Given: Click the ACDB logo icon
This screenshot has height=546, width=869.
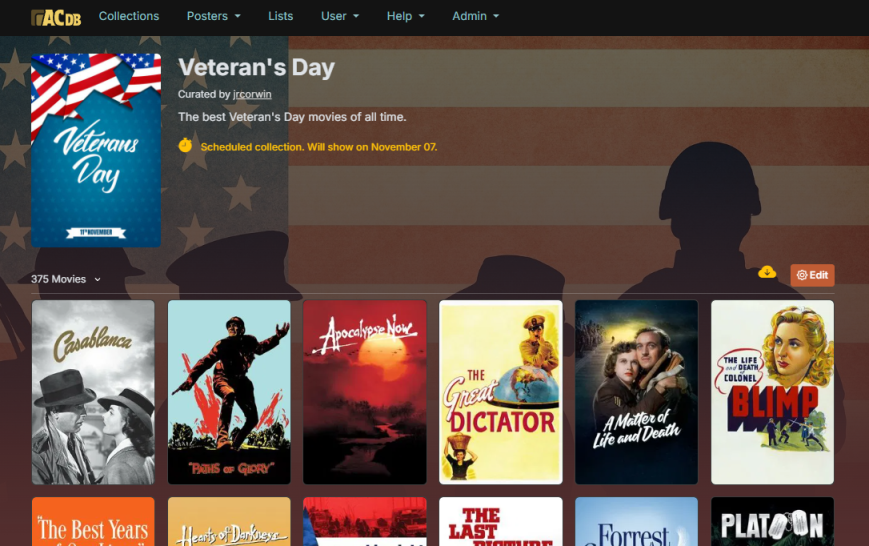Looking at the screenshot, I should click(x=56, y=17).
